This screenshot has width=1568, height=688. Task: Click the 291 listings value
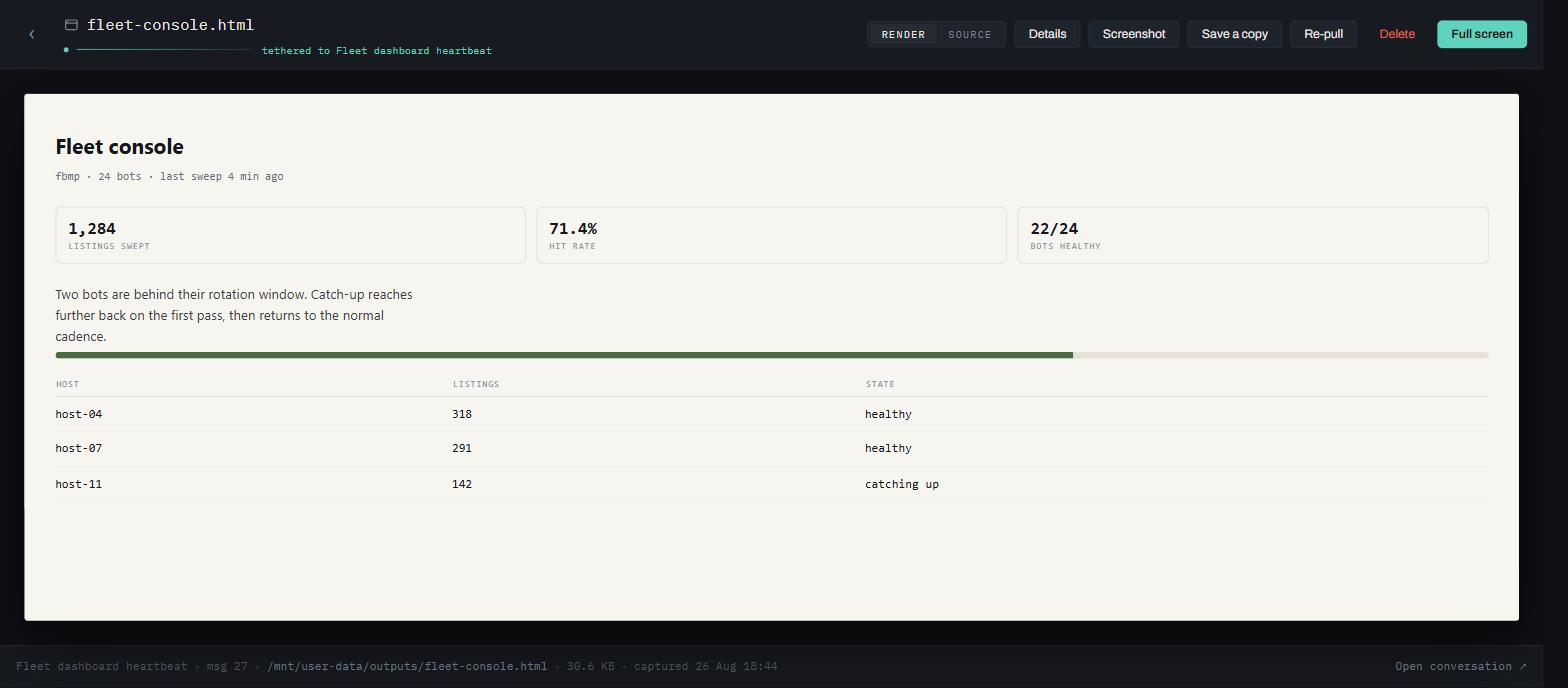(462, 448)
